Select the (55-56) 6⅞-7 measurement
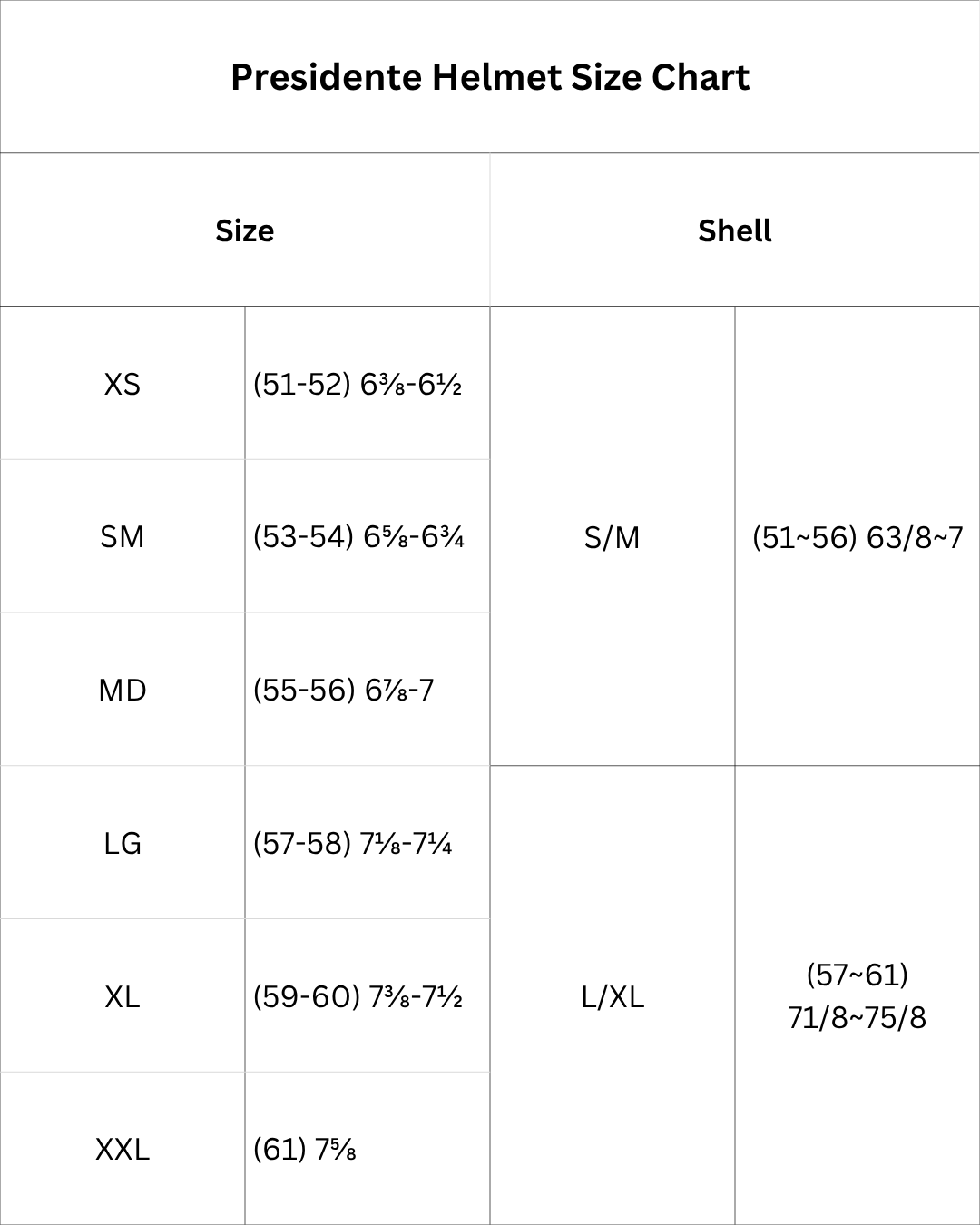Viewport: 980px width, 1225px height. tap(344, 691)
